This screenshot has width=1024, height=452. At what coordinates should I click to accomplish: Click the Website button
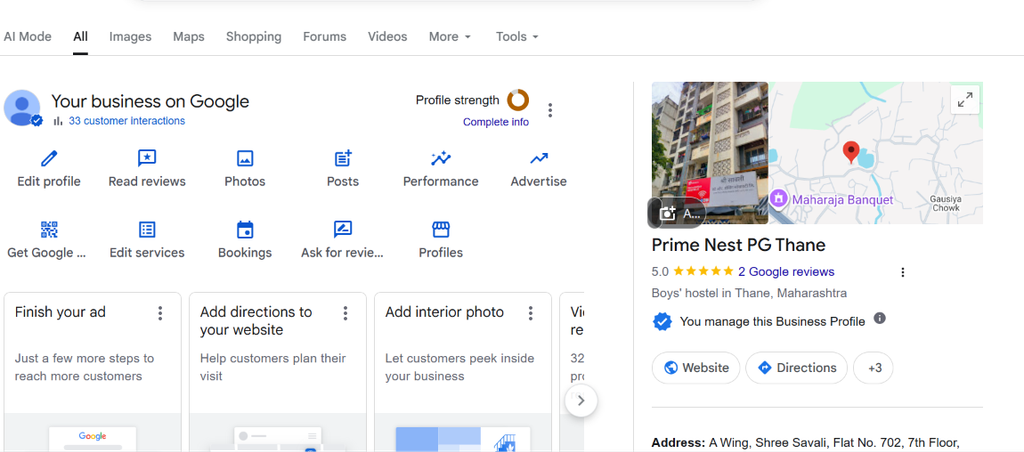pyautogui.click(x=696, y=368)
